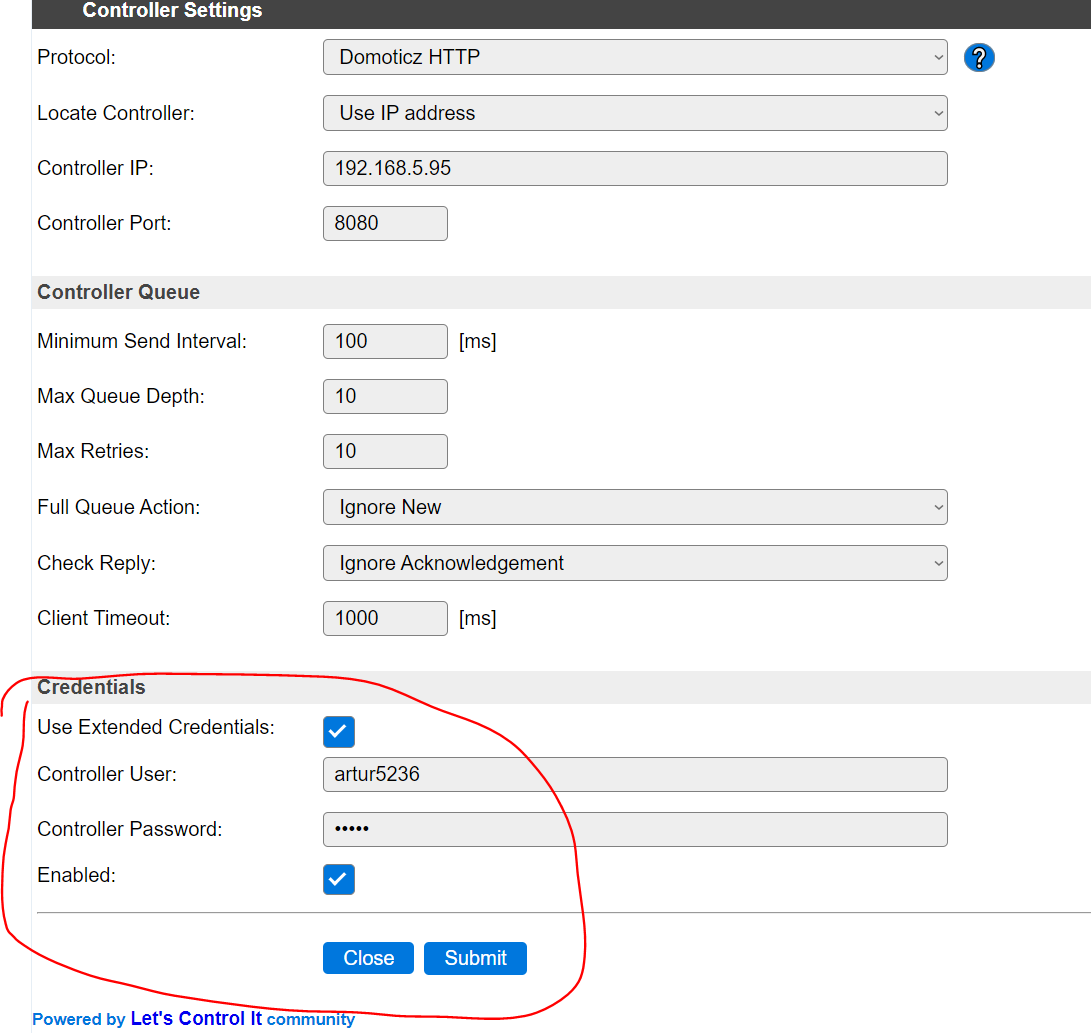Expand the Check Reply dropdown
This screenshot has height=1033, width=1091.
point(634,563)
